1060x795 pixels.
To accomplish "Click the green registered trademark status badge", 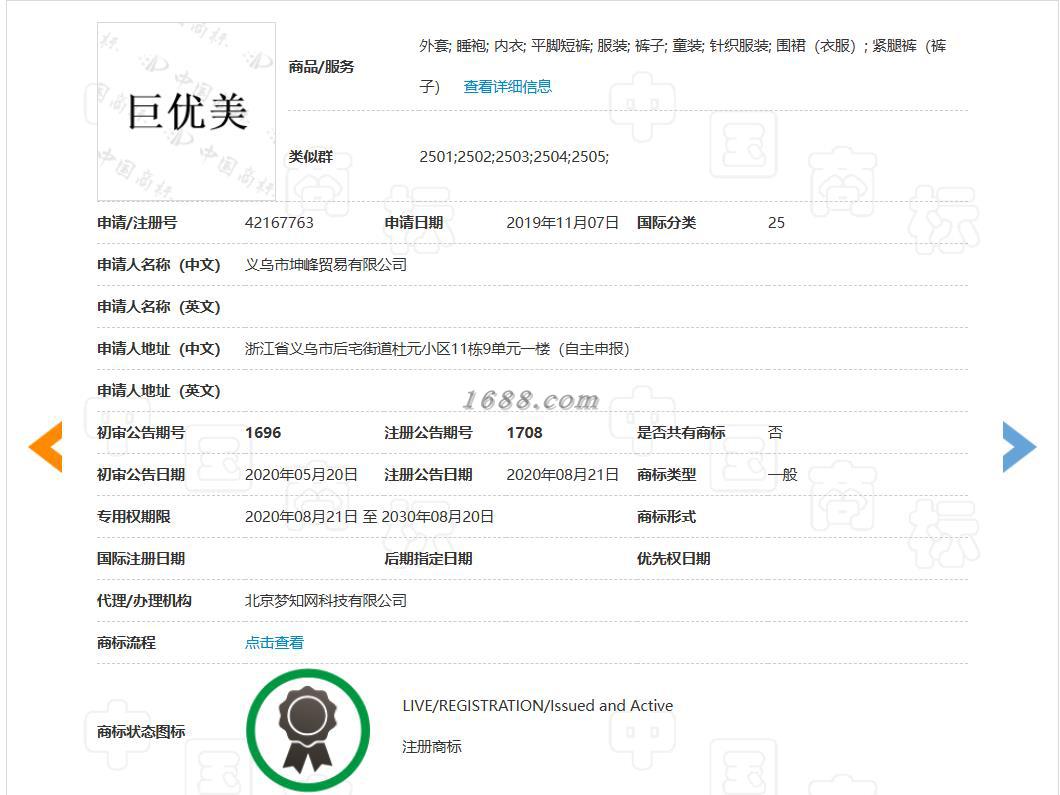I will [x=308, y=730].
